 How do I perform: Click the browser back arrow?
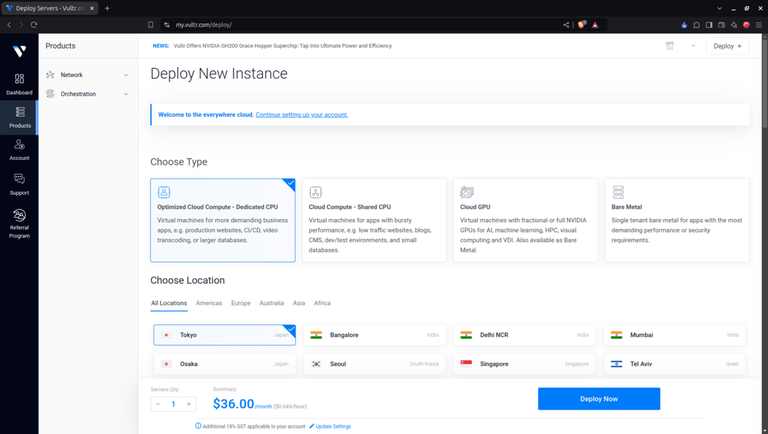coord(9,24)
